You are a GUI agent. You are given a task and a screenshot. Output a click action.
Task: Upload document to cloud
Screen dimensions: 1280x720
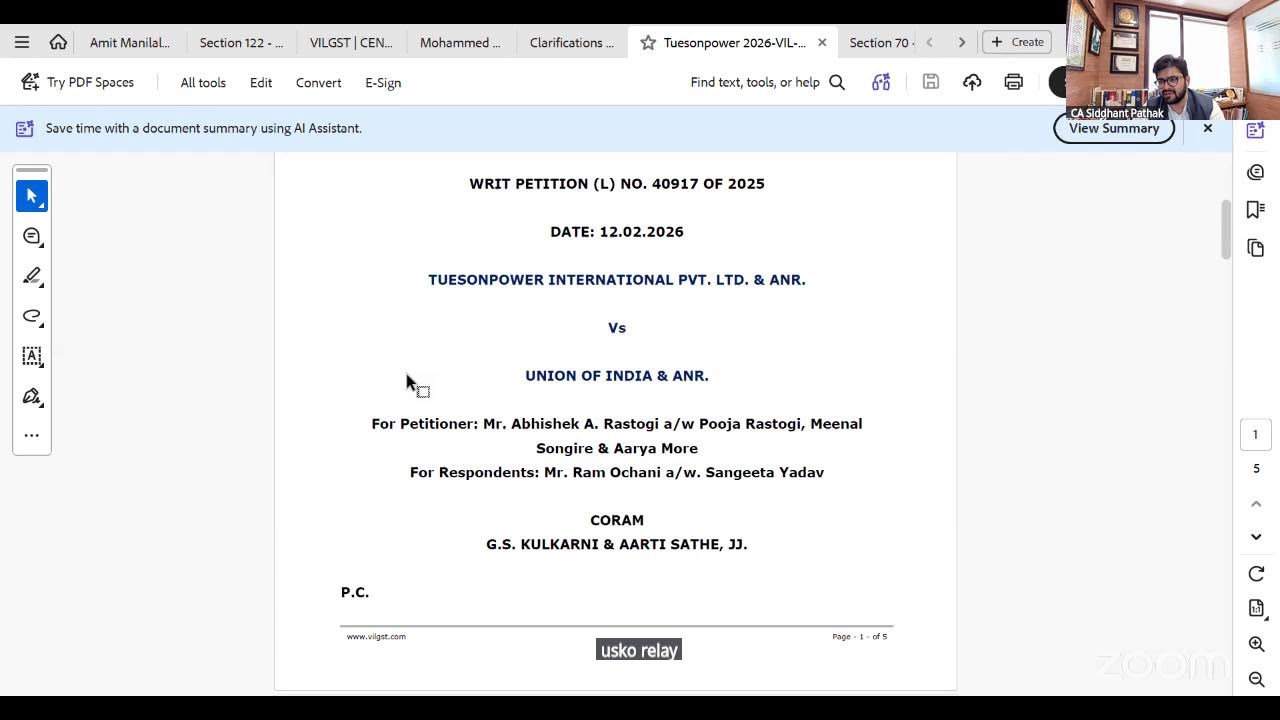coord(972,82)
